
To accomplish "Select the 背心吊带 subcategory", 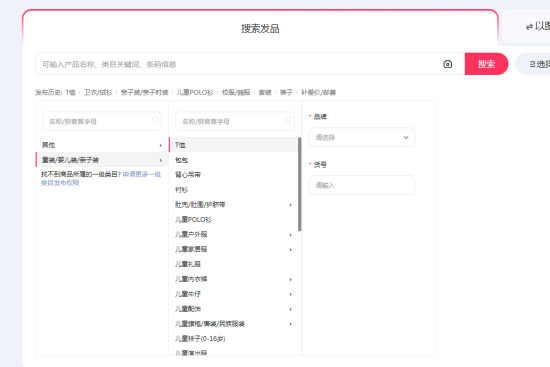I will (x=233, y=175).
